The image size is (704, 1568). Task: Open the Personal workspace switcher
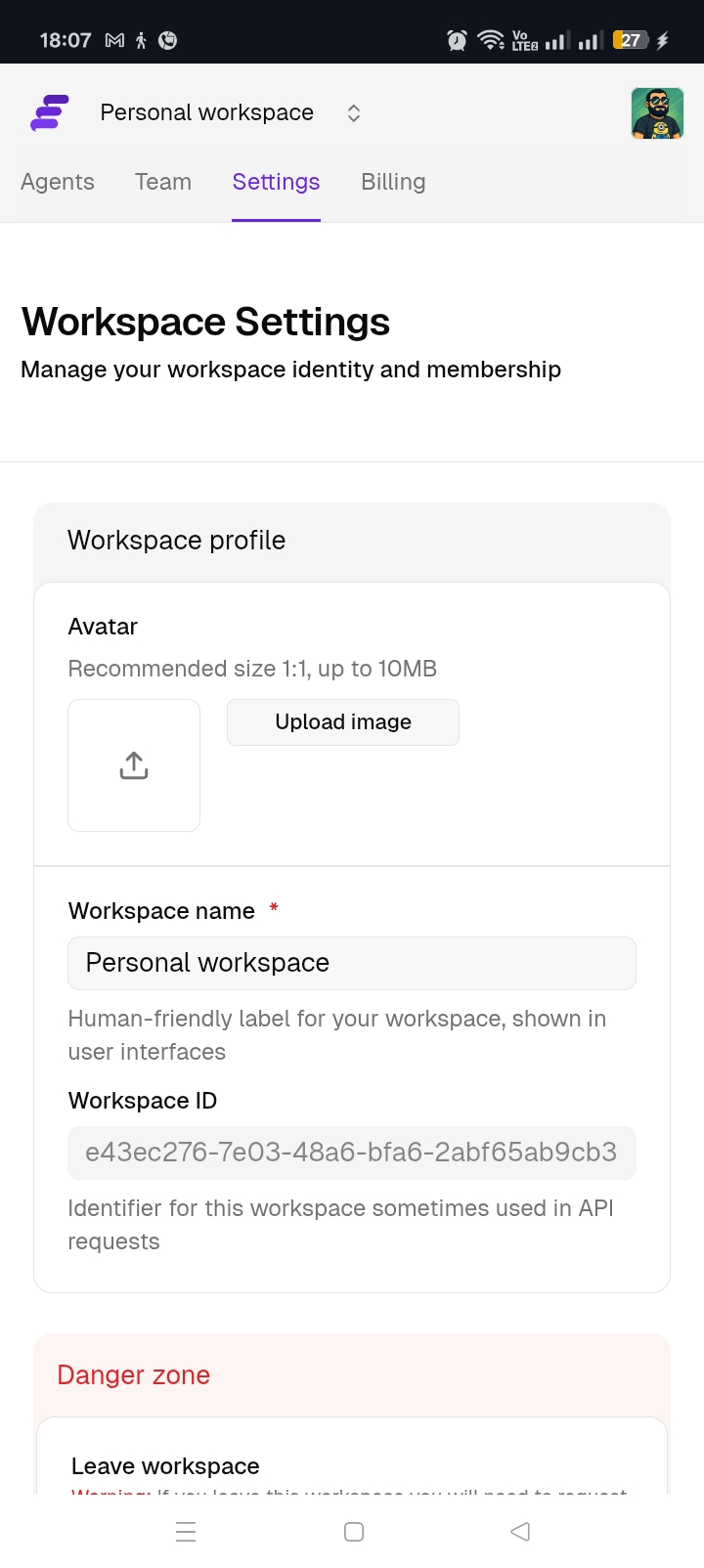(205, 112)
